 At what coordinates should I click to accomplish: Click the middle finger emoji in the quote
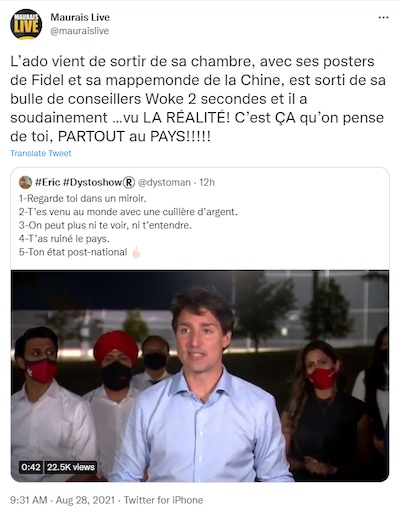136,252
